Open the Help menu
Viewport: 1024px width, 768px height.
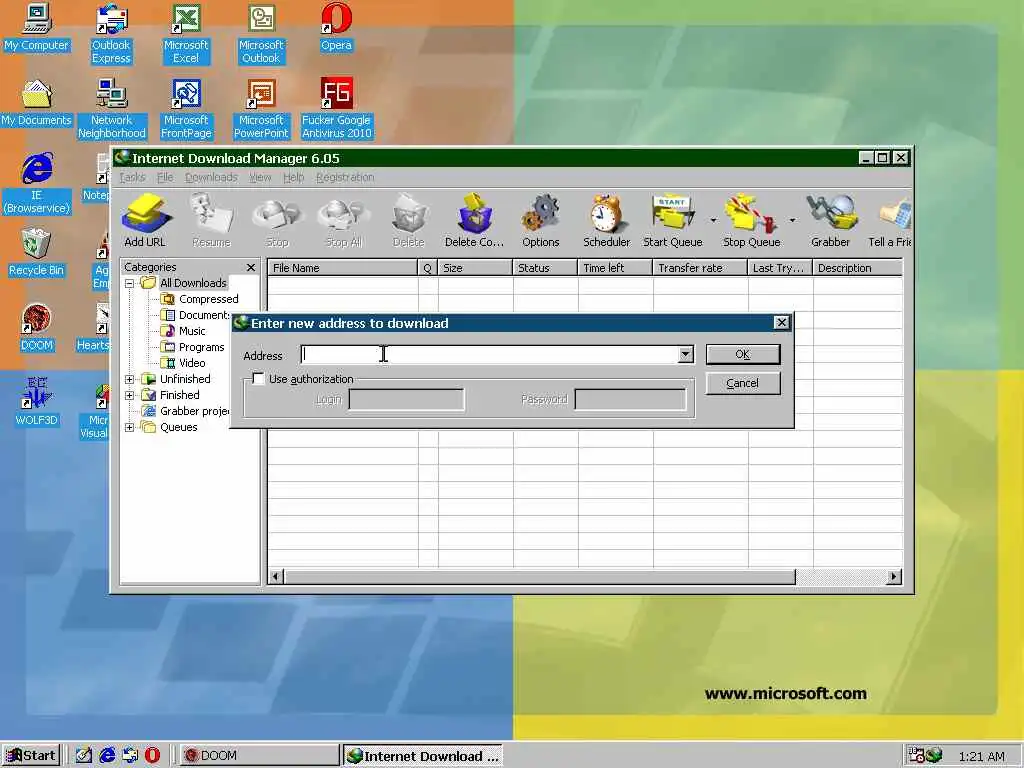293,178
